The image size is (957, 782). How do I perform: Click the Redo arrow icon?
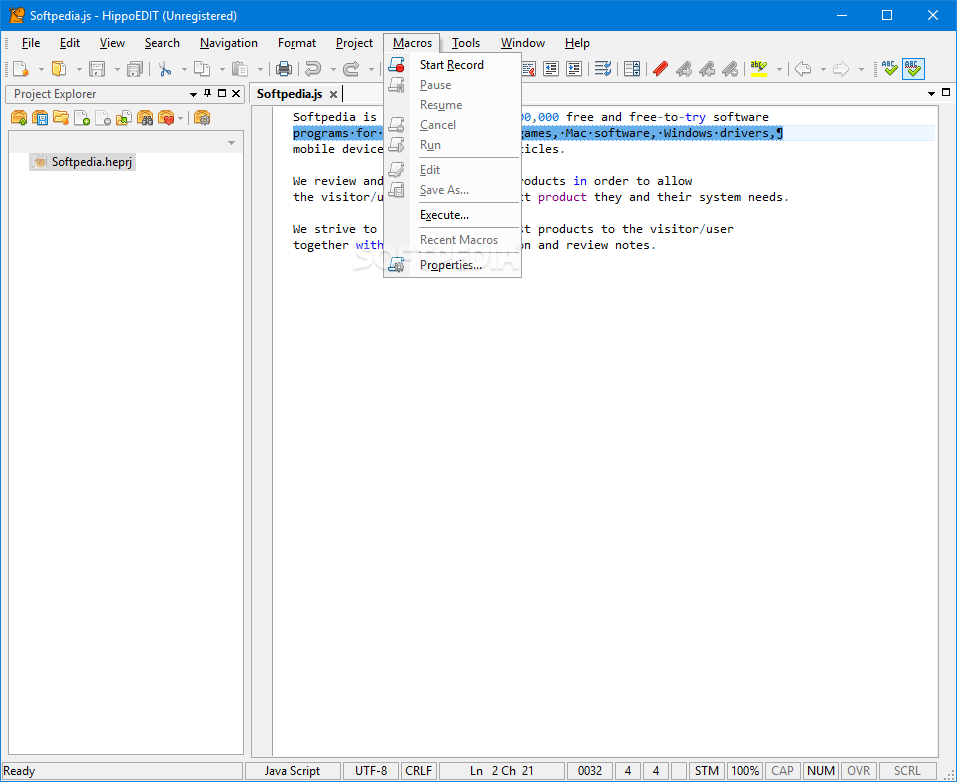(x=351, y=68)
